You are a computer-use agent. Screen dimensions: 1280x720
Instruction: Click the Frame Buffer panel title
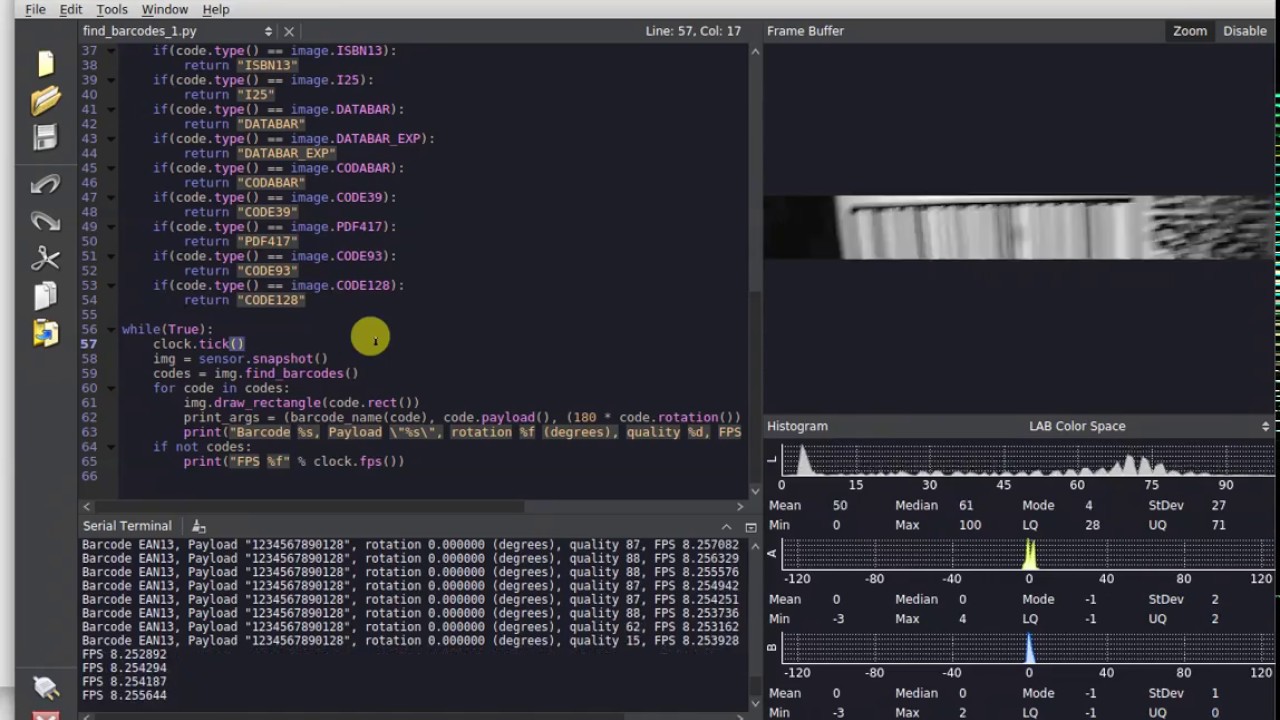click(805, 31)
